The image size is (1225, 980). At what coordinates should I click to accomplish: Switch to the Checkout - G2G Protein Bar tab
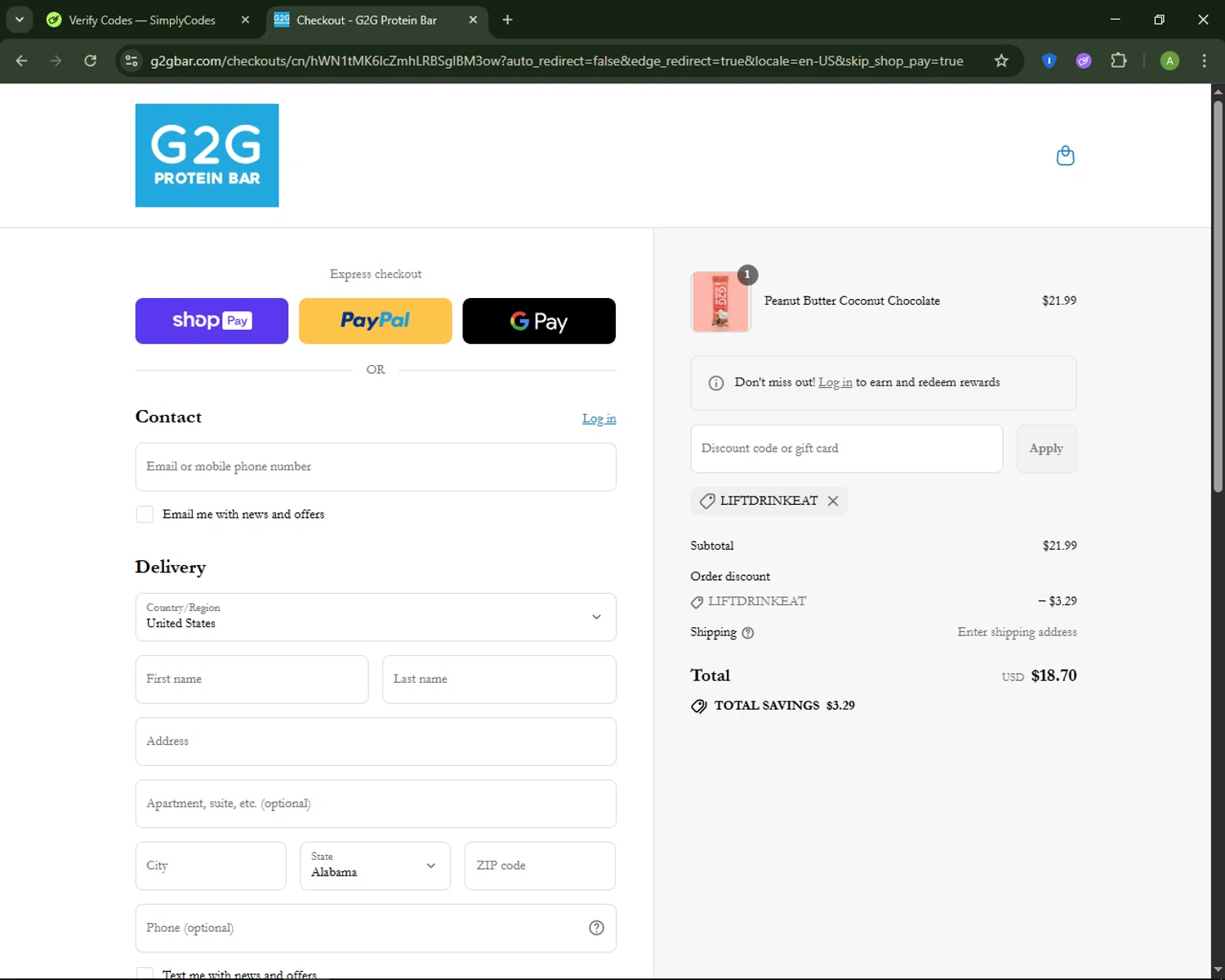(376, 20)
